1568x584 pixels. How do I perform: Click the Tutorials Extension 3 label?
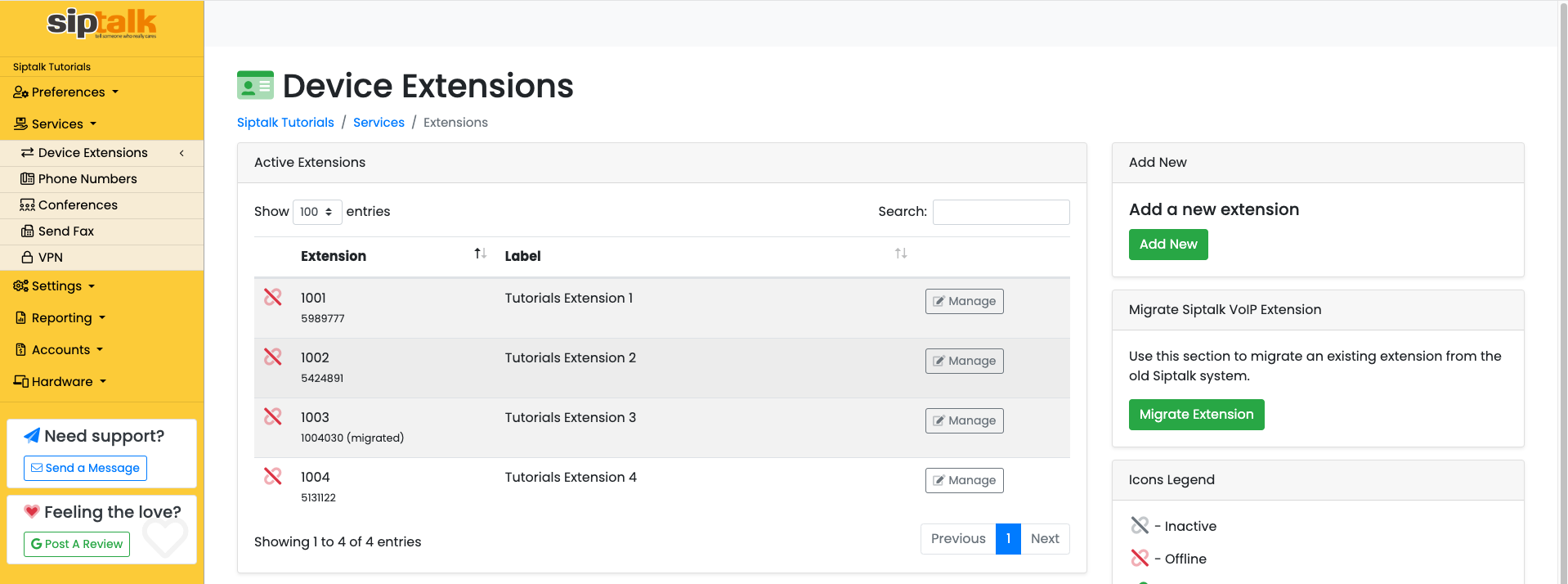tap(570, 418)
